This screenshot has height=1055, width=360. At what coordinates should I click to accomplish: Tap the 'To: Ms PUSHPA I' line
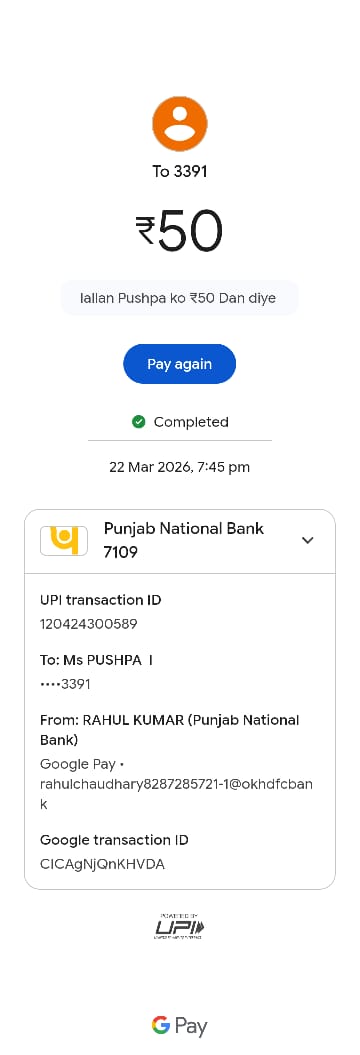click(x=96, y=660)
